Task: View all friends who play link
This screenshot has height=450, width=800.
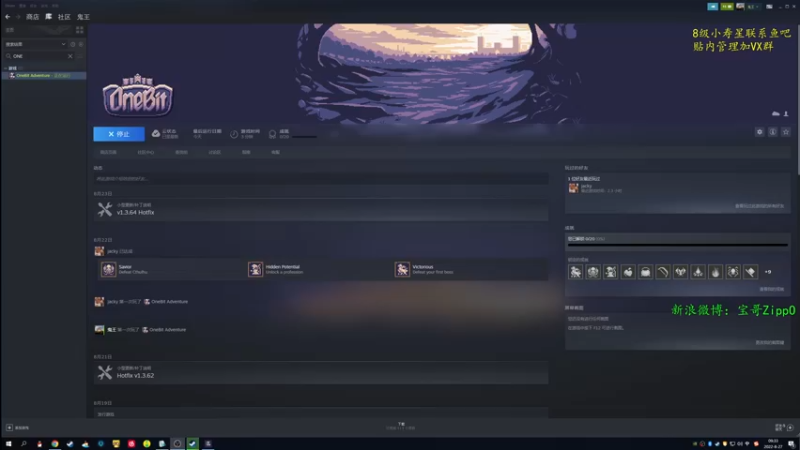Action: tap(759, 207)
